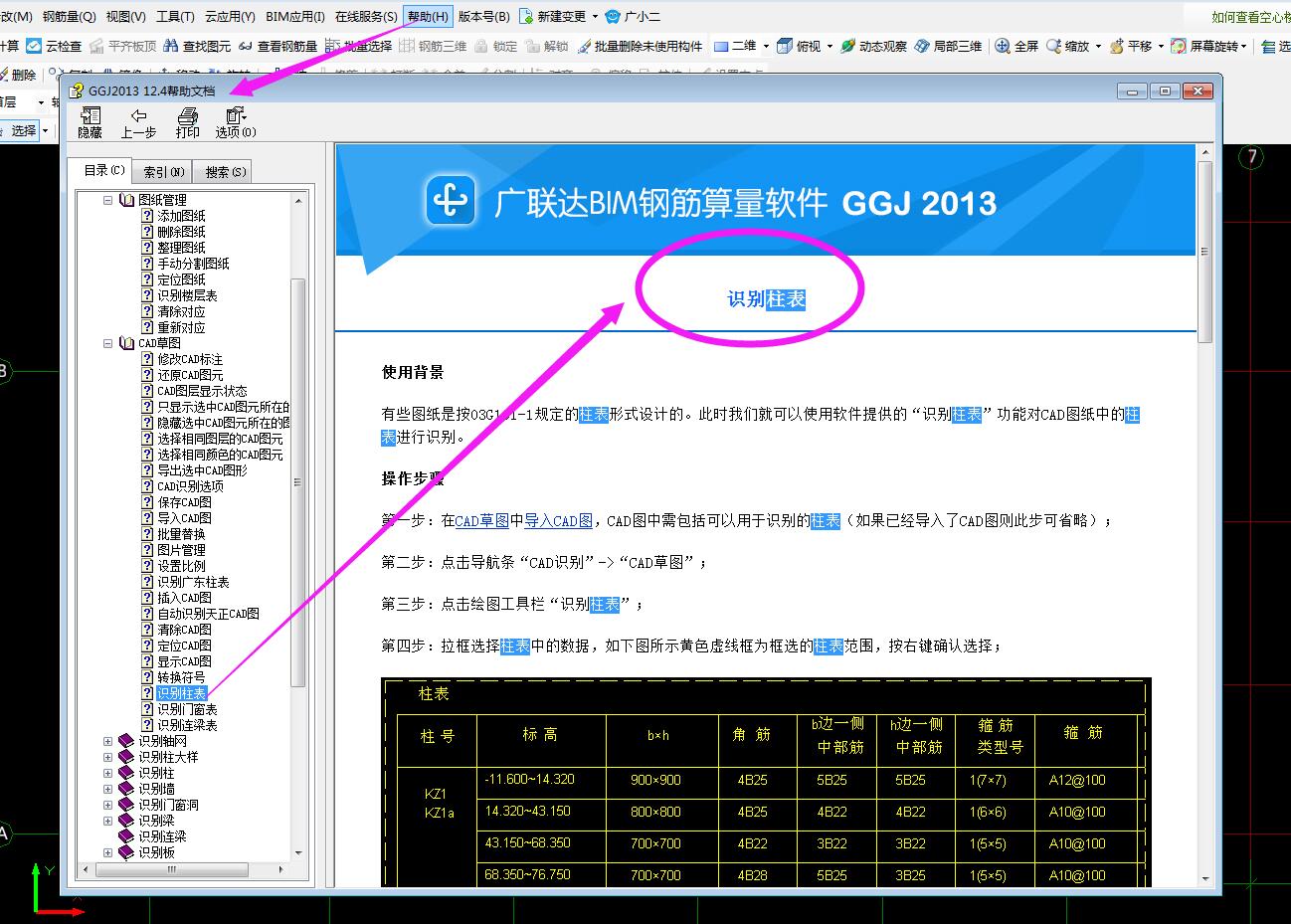Image resolution: width=1291 pixels, height=924 pixels.
Task: Click 全屏 fullscreen tool
Action: [x=1016, y=46]
